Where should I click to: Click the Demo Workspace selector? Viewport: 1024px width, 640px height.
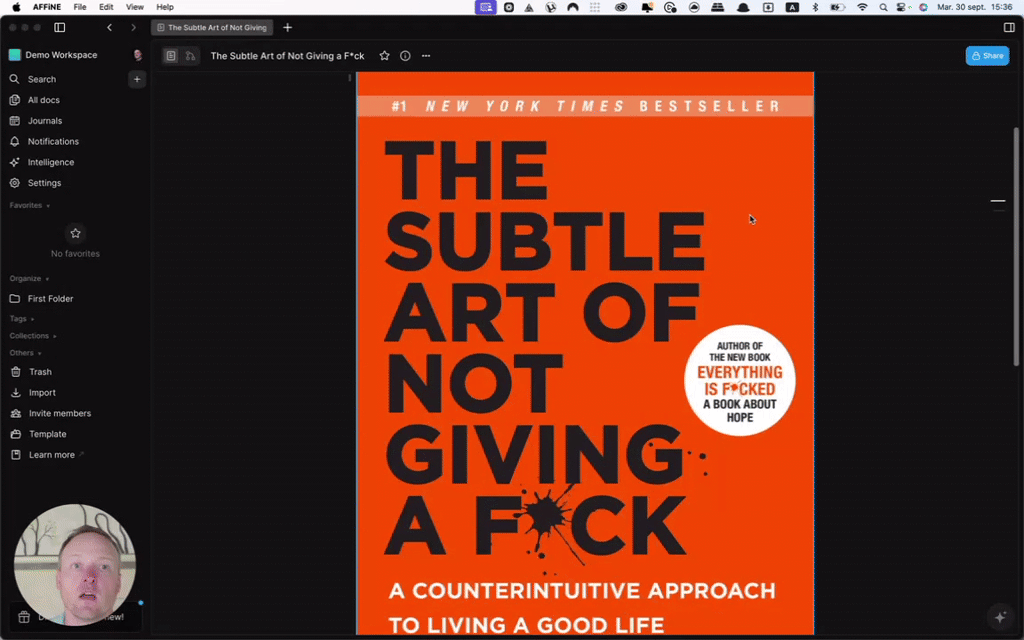click(54, 56)
